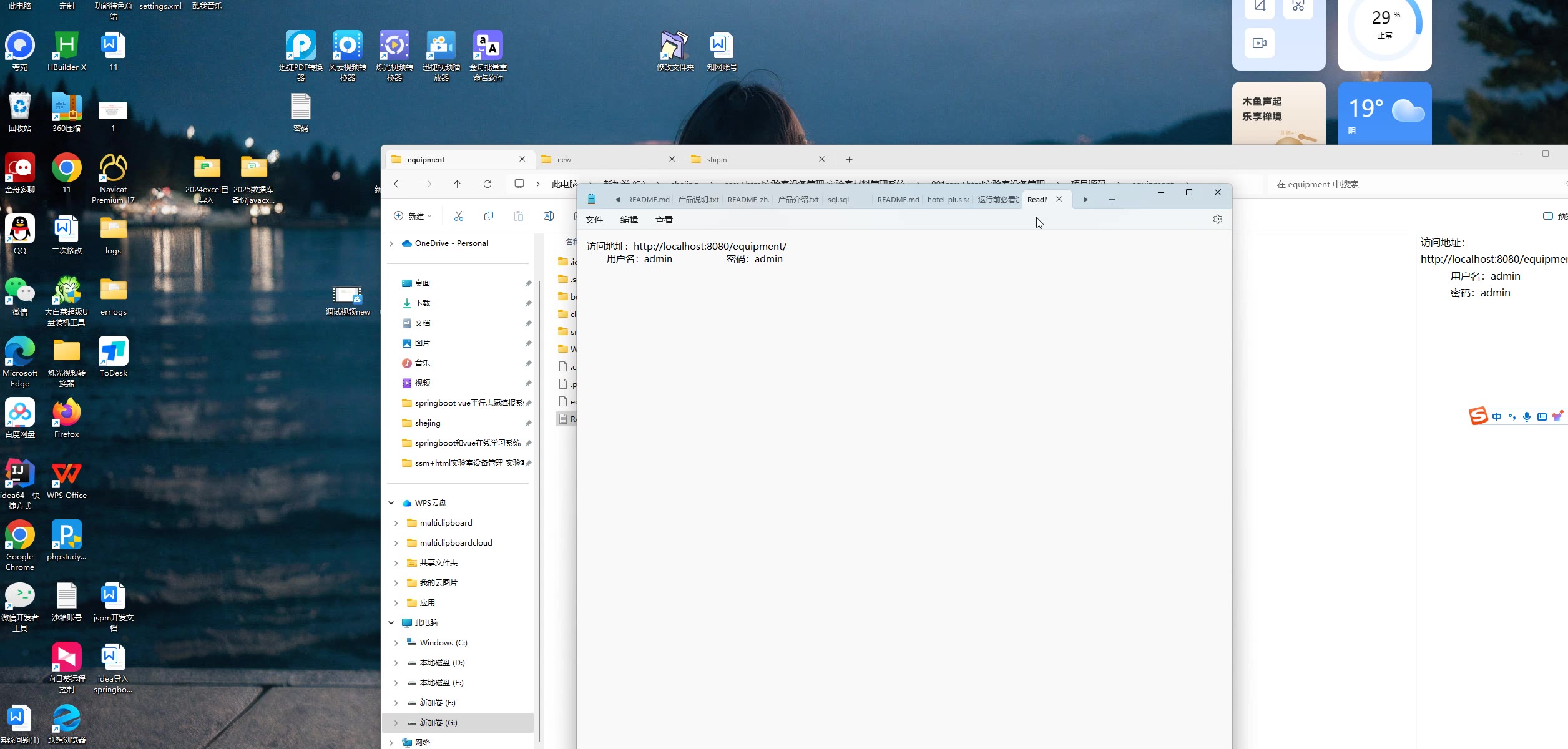Open the 新建 dropdown in Explorer
Screen dimensions: 1568x749
pos(413,216)
